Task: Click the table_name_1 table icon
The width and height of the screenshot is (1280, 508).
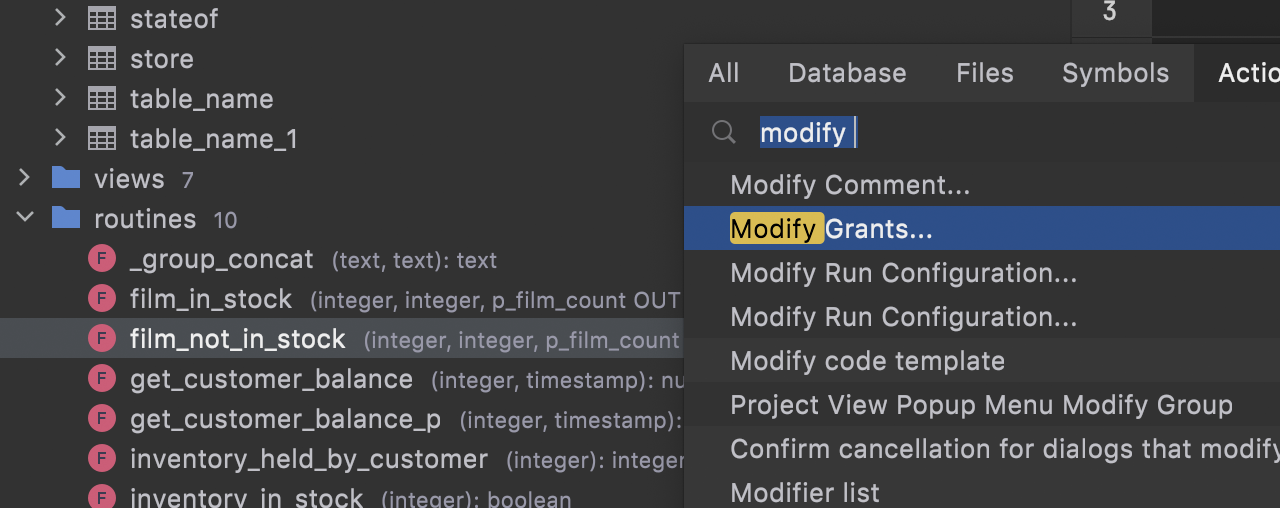Action: point(102,138)
